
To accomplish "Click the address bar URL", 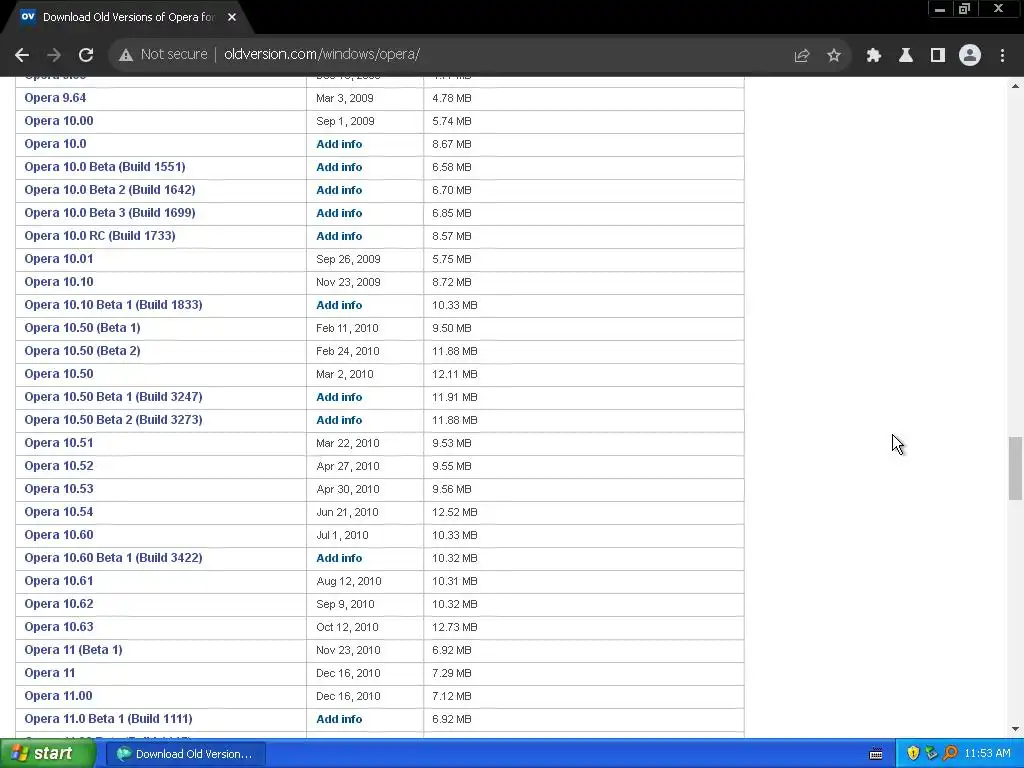I will (322, 54).
